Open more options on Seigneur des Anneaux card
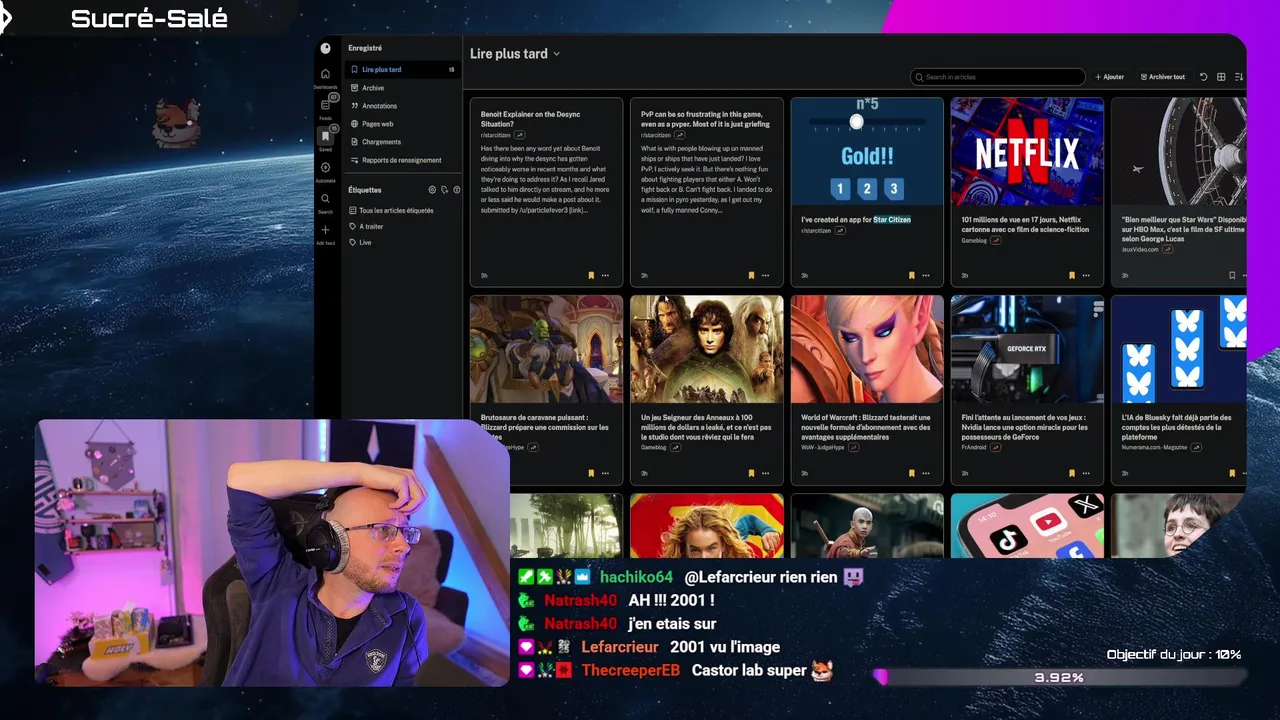 click(765, 473)
